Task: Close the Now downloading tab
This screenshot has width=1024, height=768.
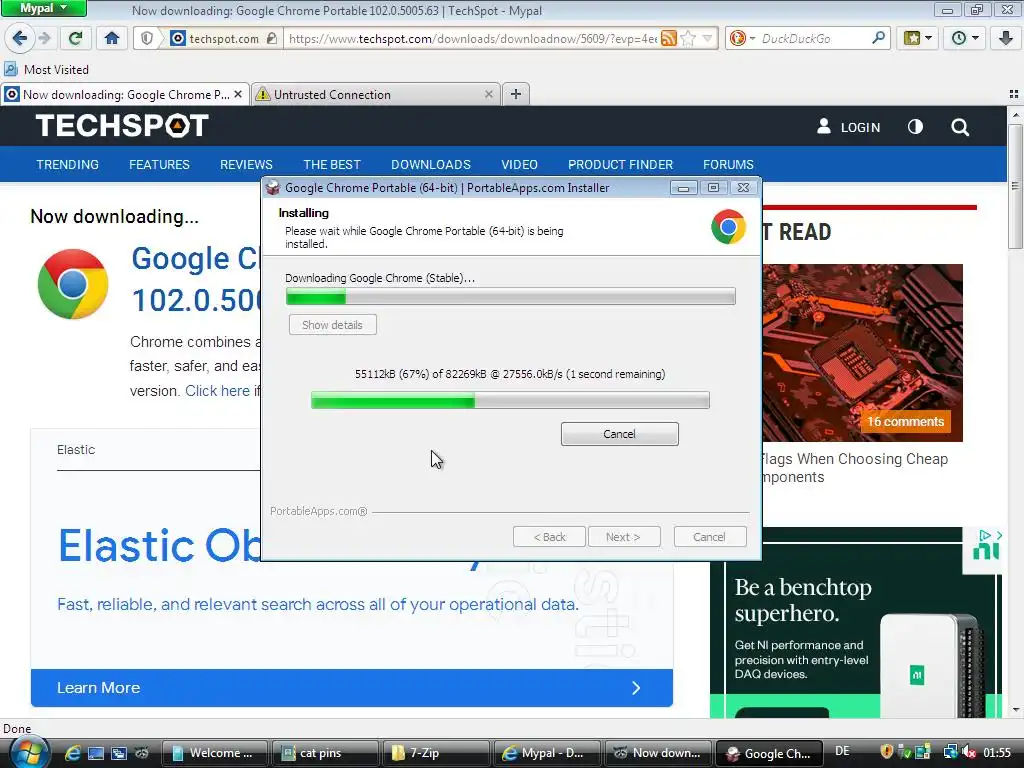Action: (x=238, y=94)
